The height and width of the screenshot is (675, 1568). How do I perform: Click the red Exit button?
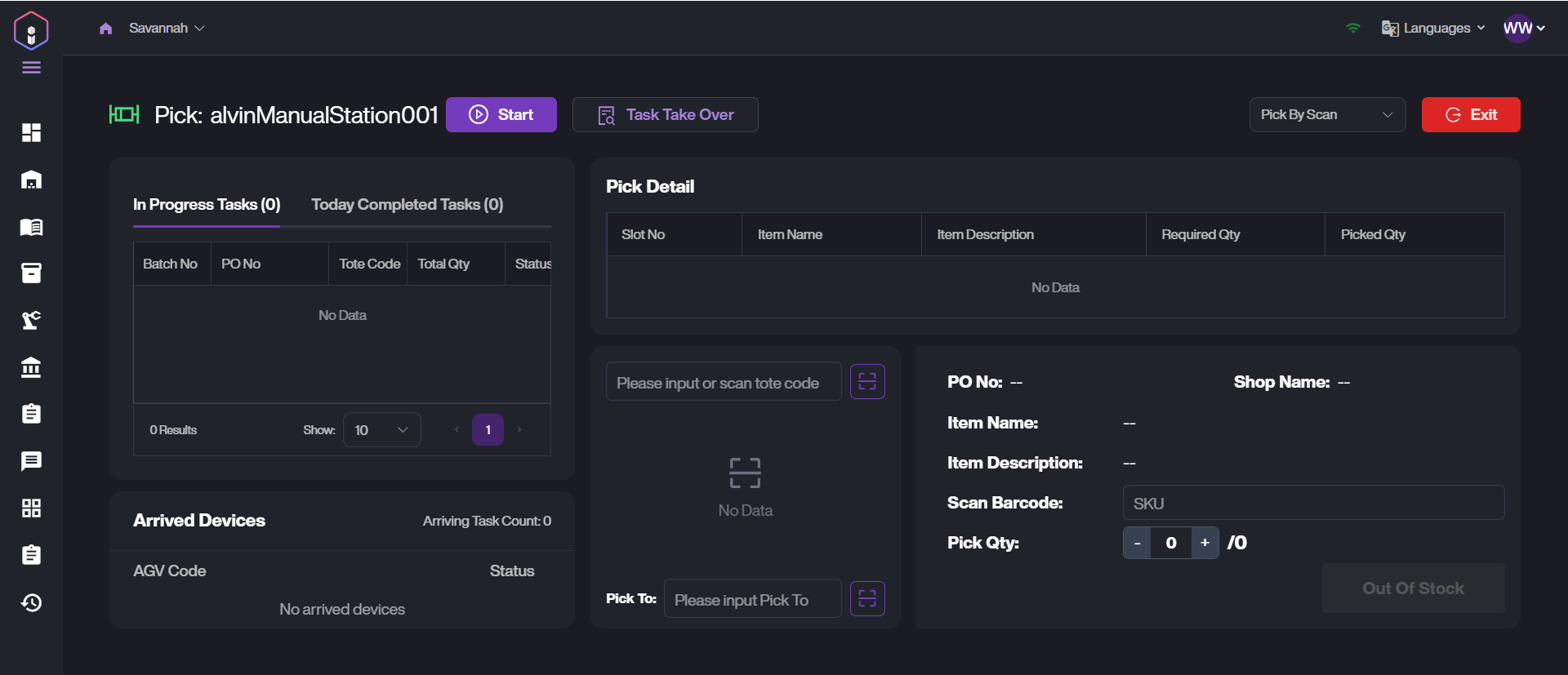[1470, 115]
